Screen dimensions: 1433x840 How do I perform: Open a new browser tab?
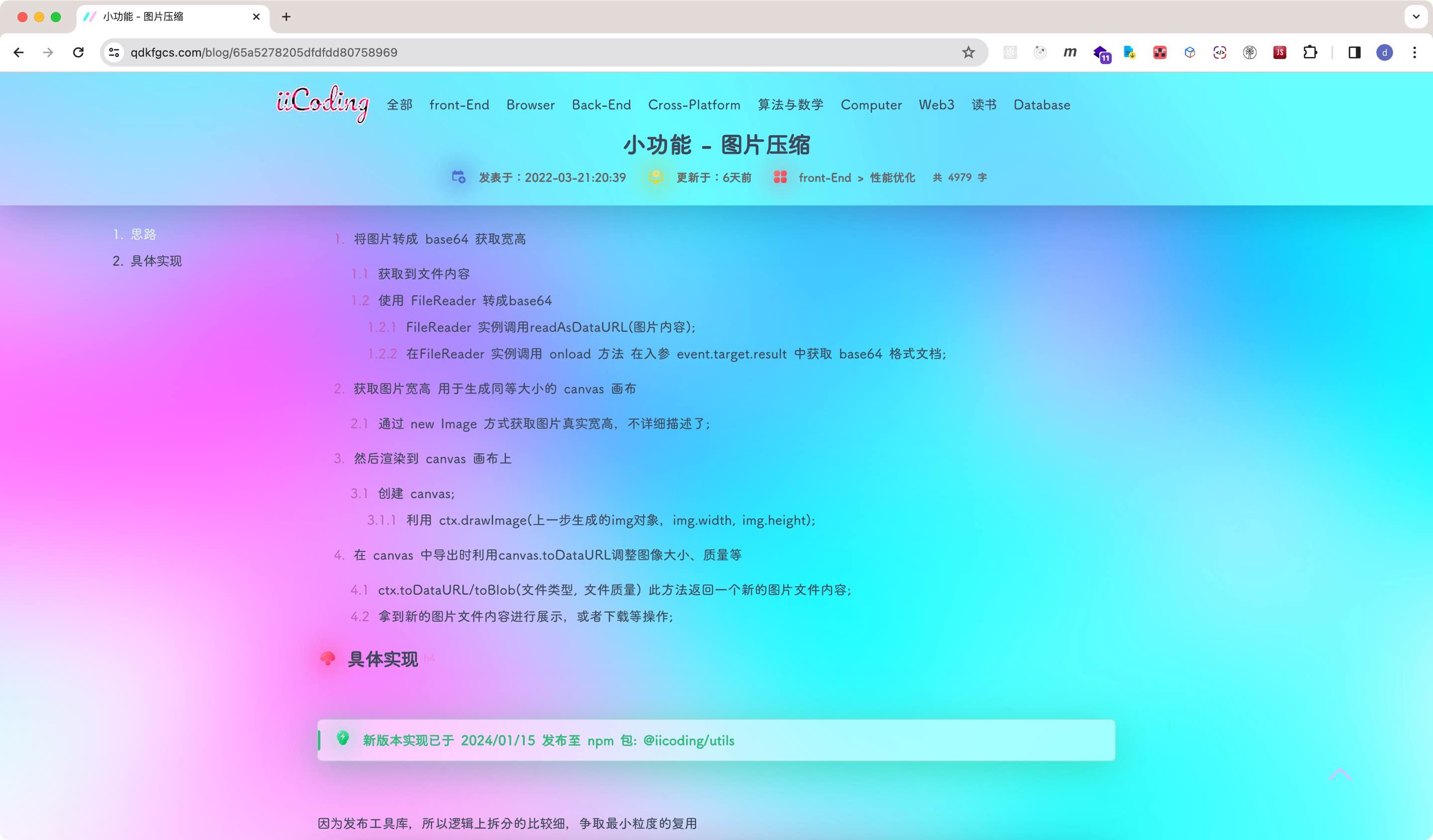(x=286, y=16)
